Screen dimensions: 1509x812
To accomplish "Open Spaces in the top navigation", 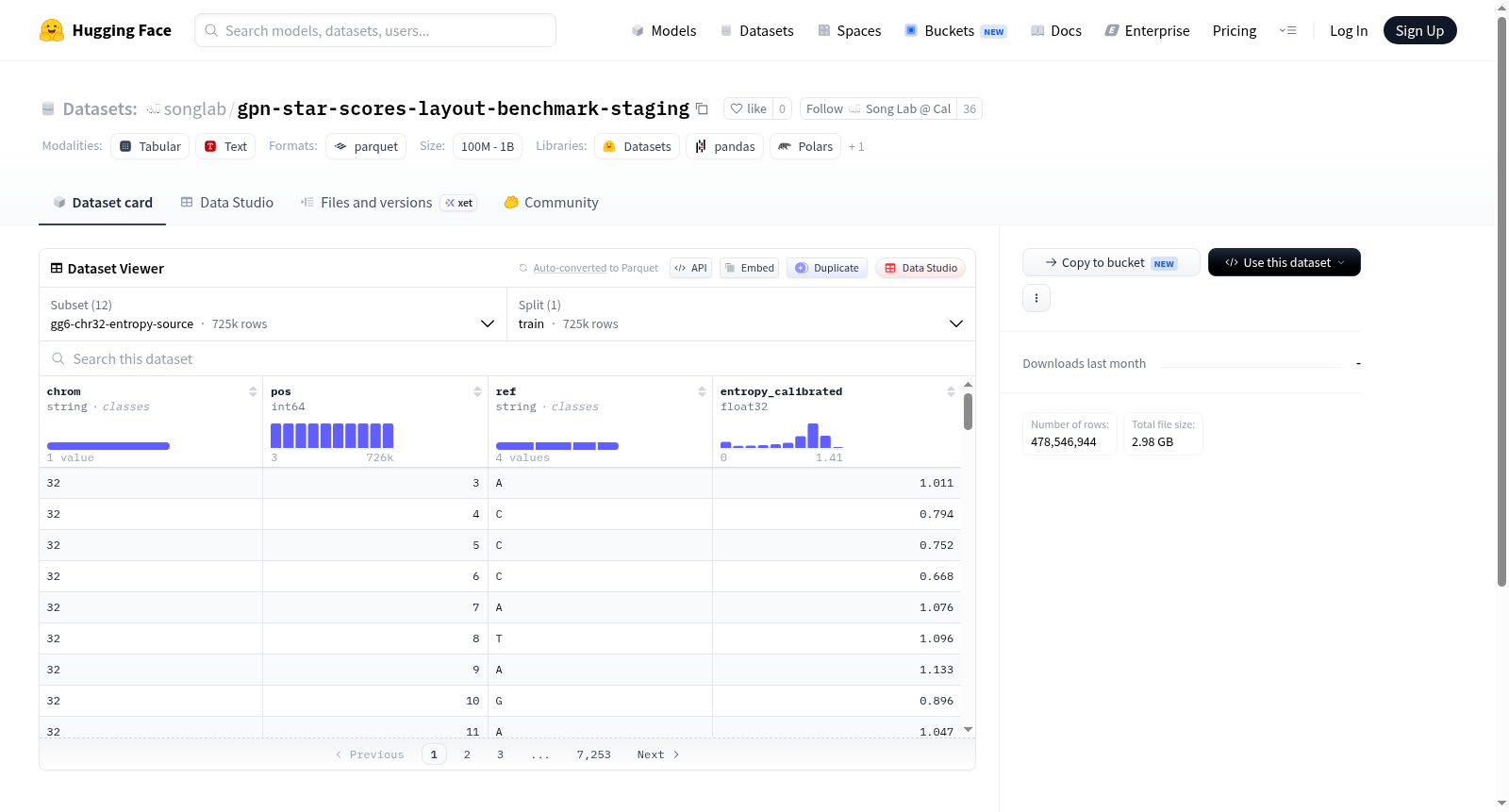I will 850,30.
